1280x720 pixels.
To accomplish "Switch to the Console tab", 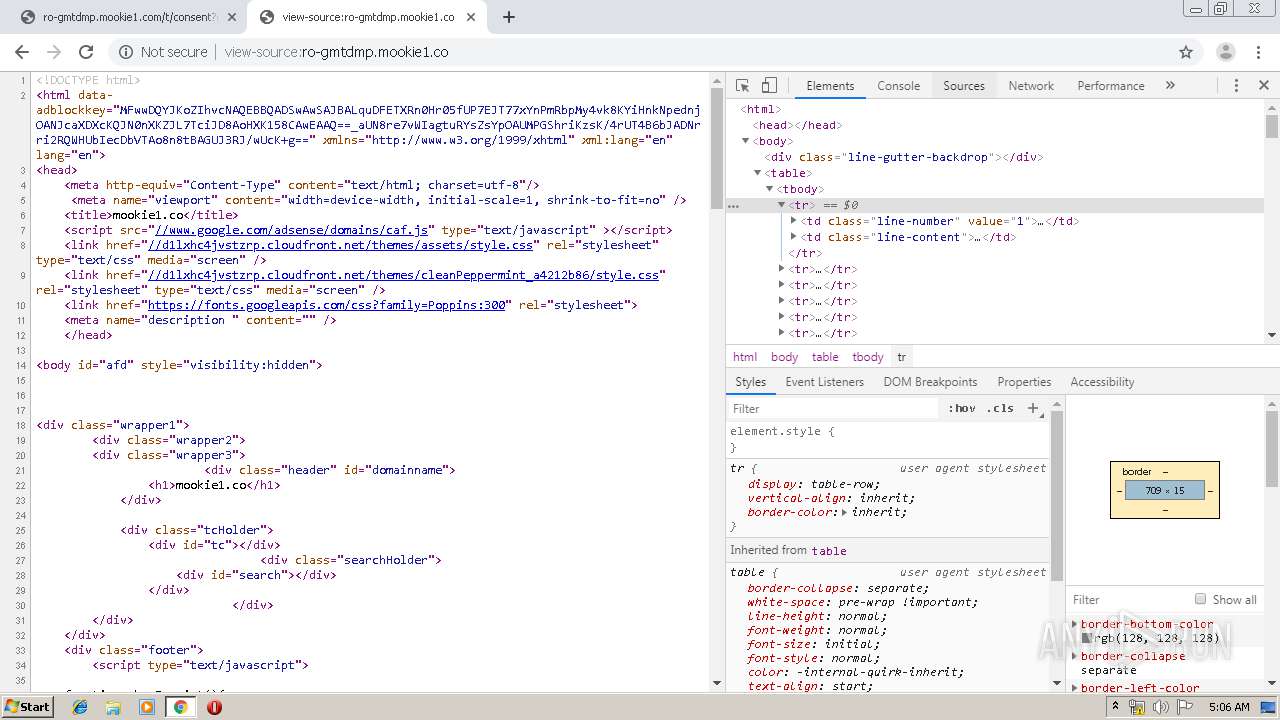I will (x=898, y=86).
